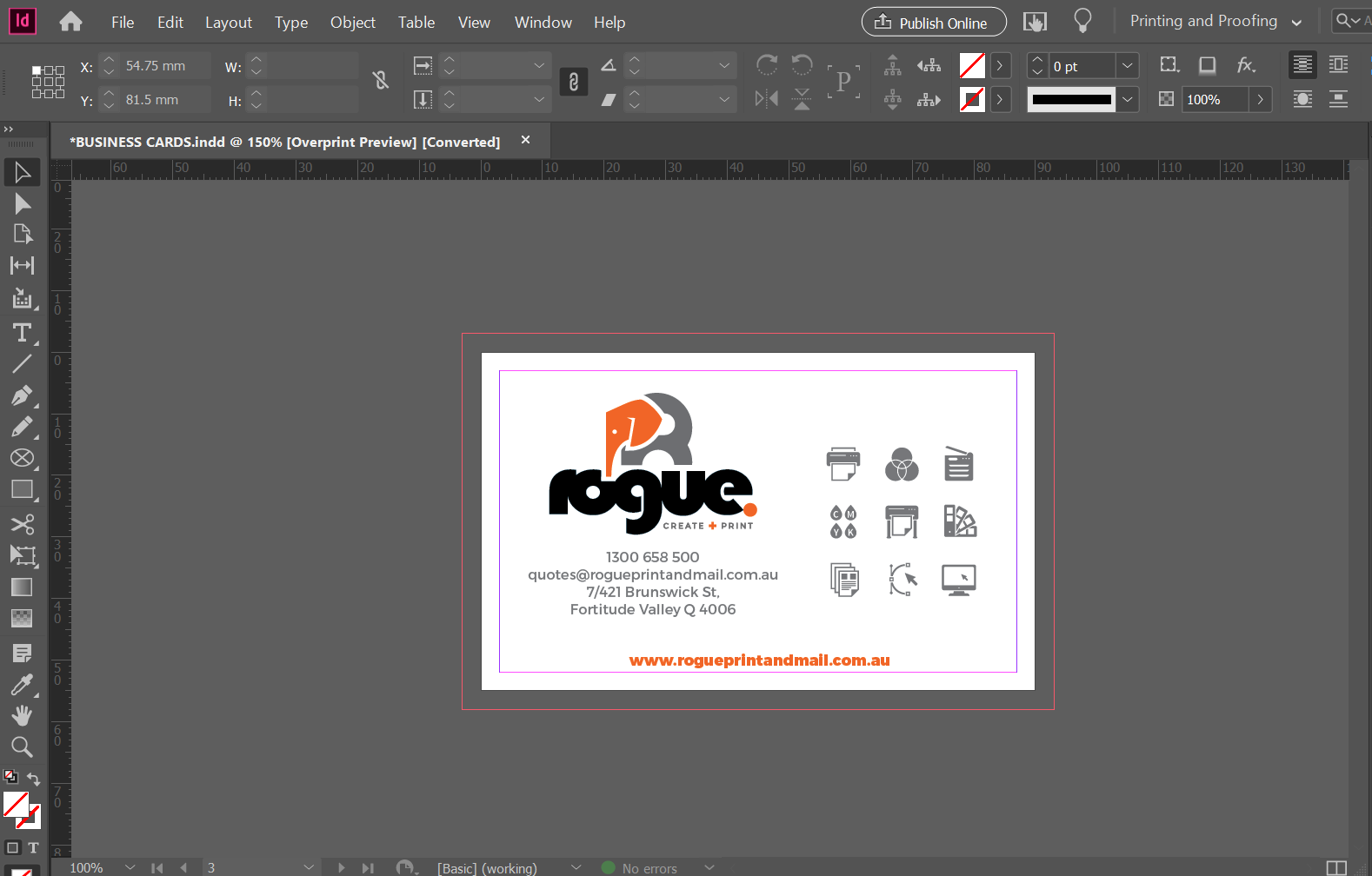Viewport: 1372px width, 876px height.
Task: Select the Pen tool
Action: coord(23,395)
